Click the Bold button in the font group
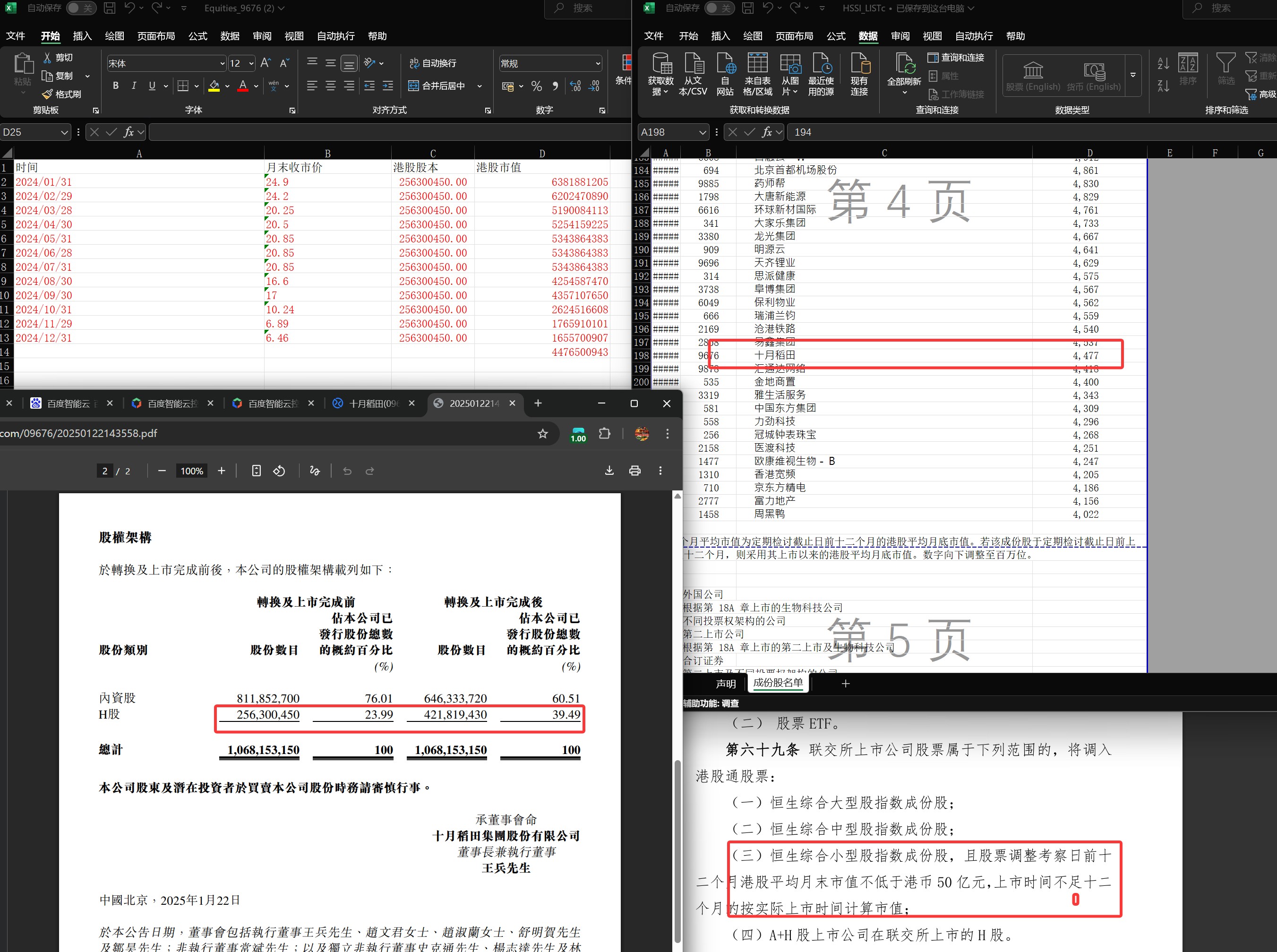The width and height of the screenshot is (1277, 952). point(116,86)
